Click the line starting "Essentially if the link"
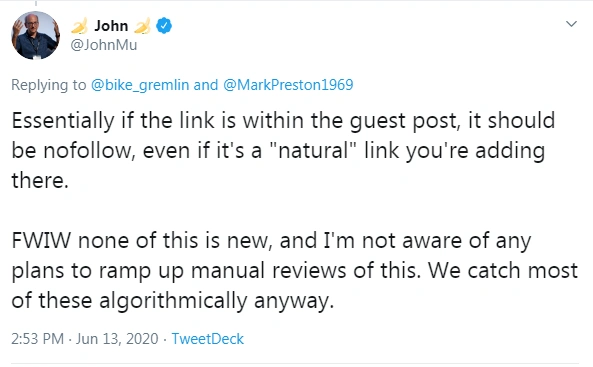This screenshot has height=367, width=593. [283, 121]
